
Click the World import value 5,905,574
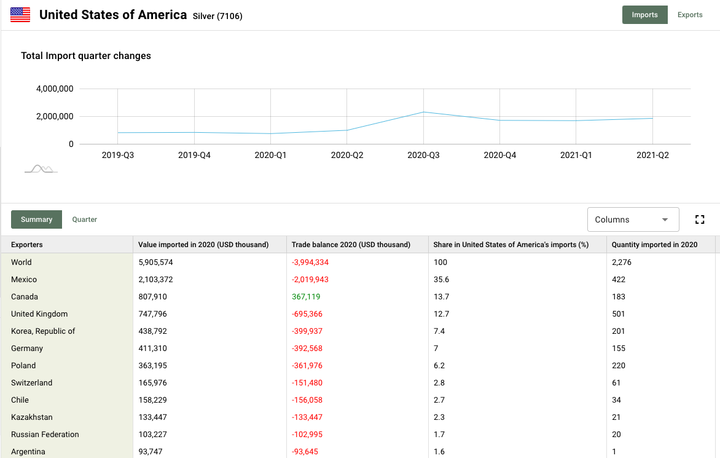click(156, 262)
